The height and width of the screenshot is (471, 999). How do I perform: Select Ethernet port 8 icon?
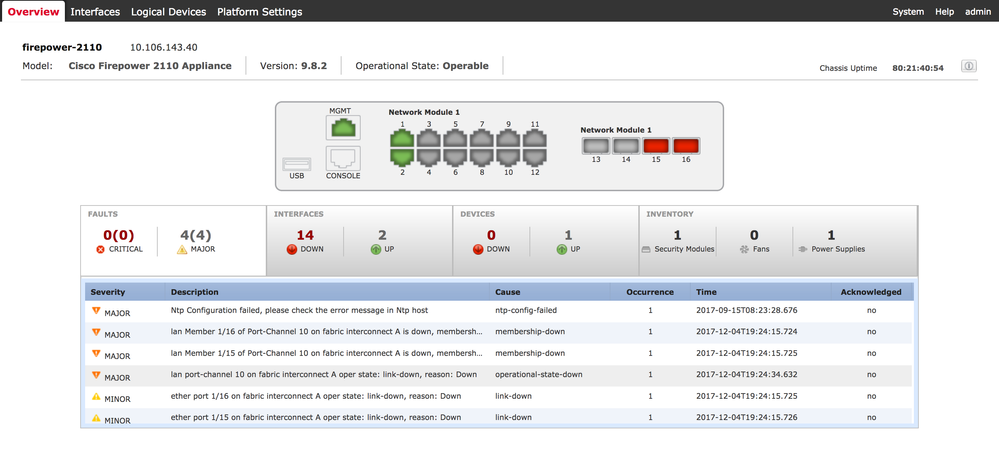click(x=482, y=156)
